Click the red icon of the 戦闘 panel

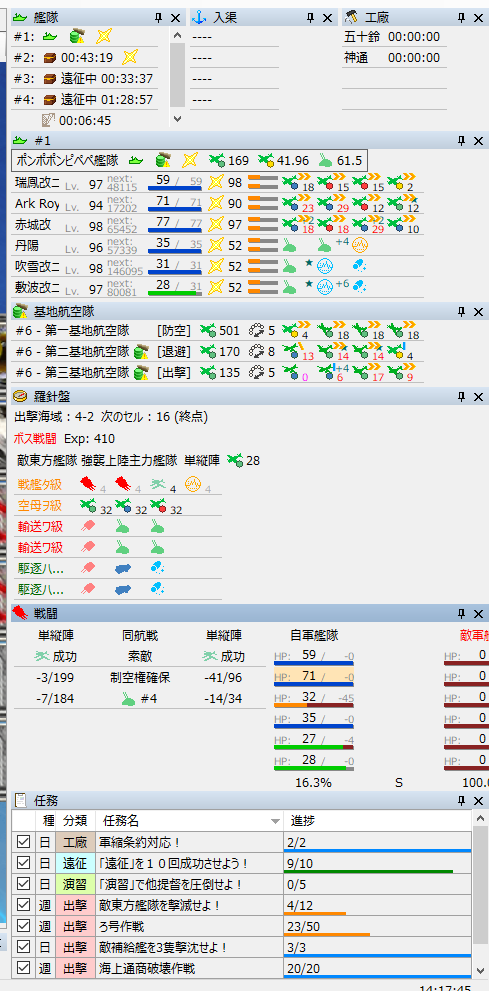click(20, 613)
